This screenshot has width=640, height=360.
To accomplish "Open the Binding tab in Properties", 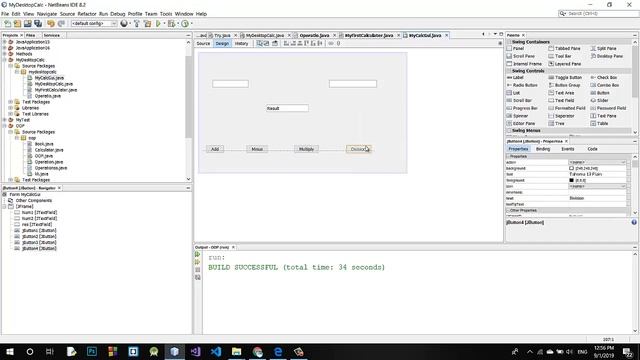I will (x=543, y=149).
